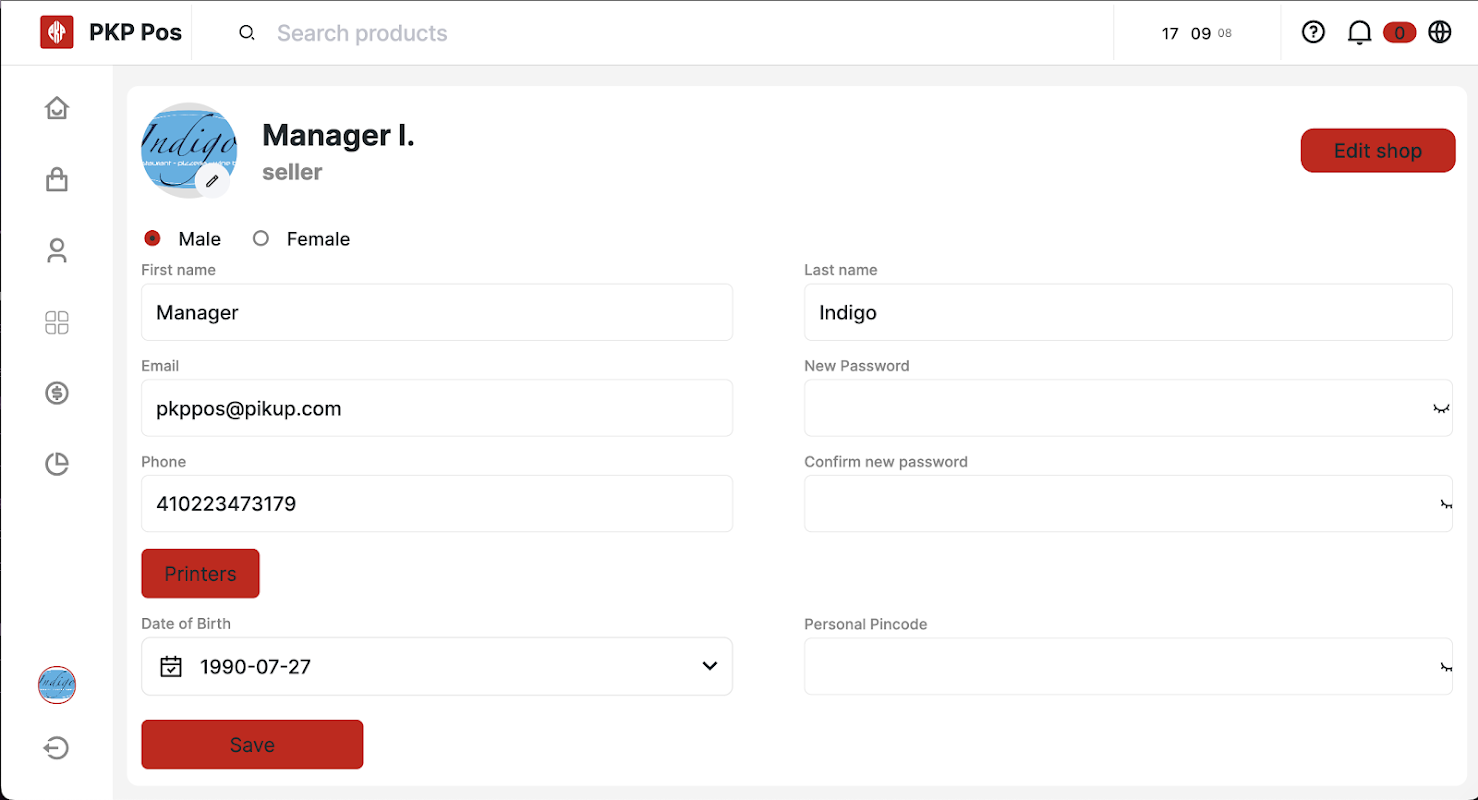Screen dimensions: 1478x800
Task: Open the customers person icon
Action: tap(57, 251)
